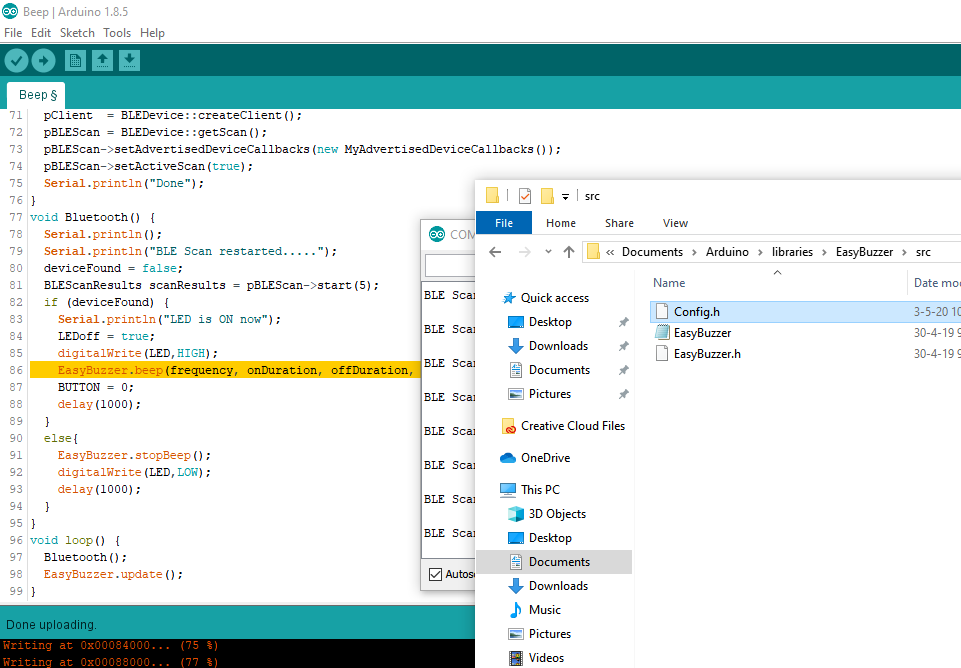Expand the chevron after EasyBuzzer in breadcrumb
The height and width of the screenshot is (668, 961).
904,252
